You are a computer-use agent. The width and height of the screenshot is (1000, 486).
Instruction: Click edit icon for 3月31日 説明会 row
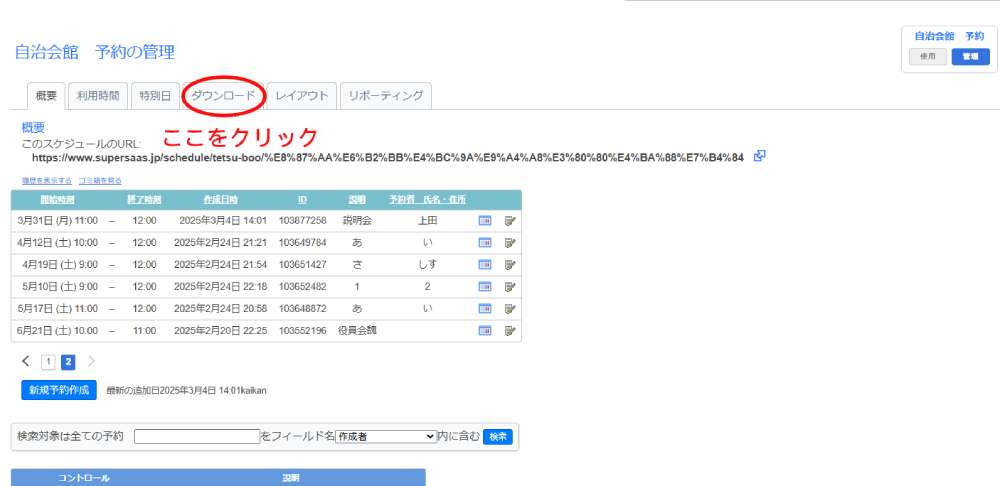(x=510, y=220)
